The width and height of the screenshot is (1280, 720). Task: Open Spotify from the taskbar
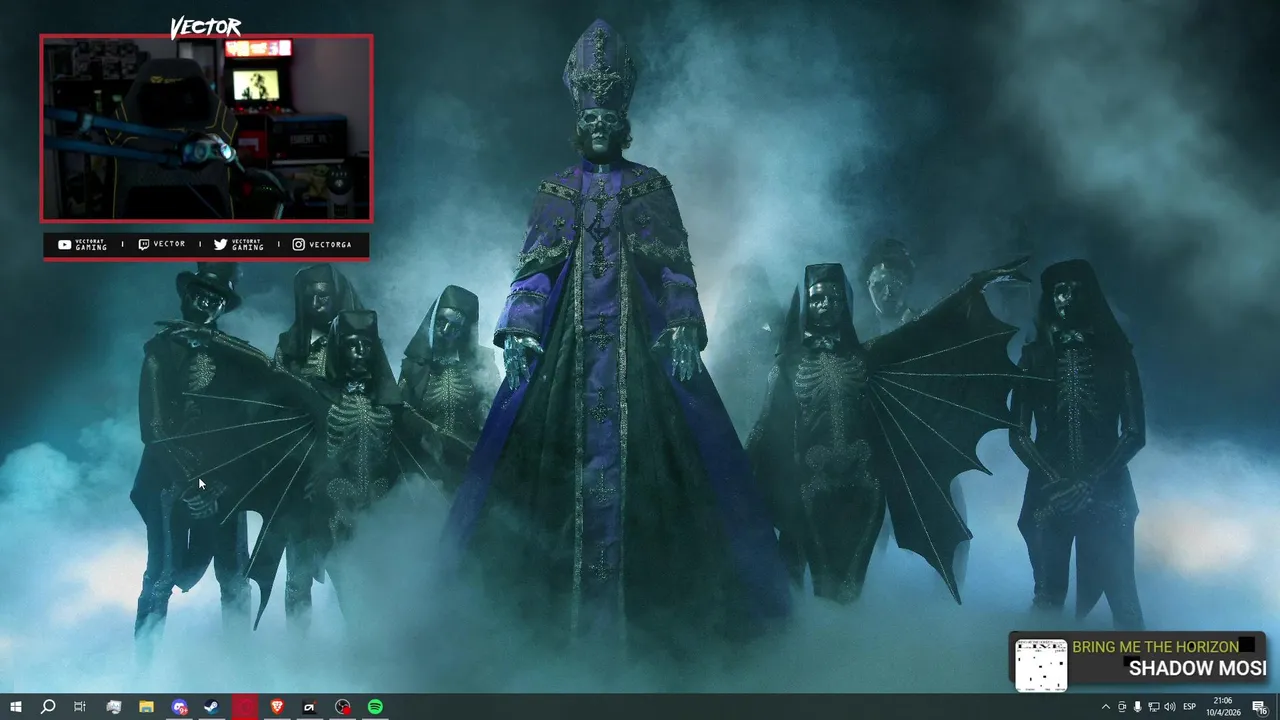click(x=375, y=707)
